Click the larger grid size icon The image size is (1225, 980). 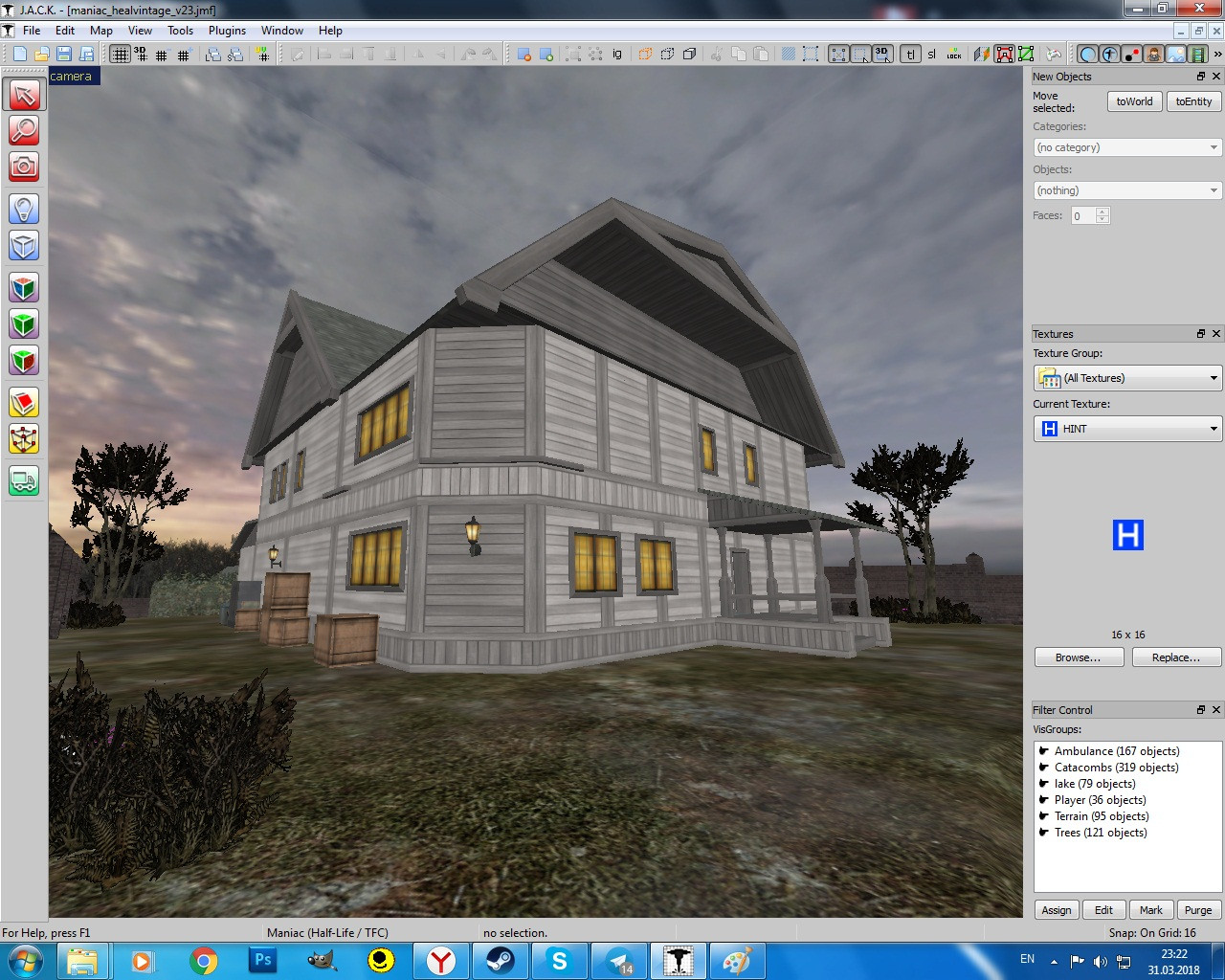click(x=183, y=54)
